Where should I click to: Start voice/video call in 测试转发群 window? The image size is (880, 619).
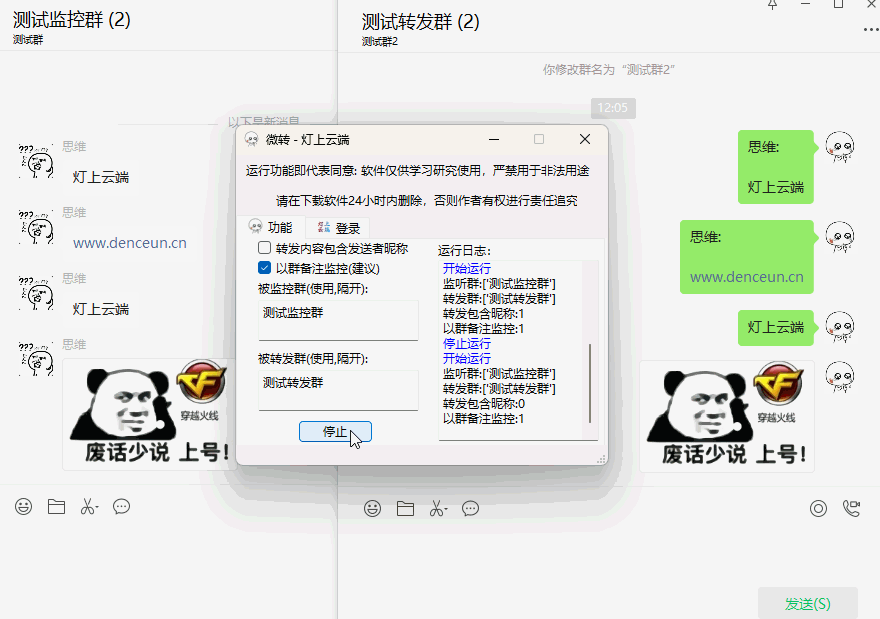click(x=851, y=508)
